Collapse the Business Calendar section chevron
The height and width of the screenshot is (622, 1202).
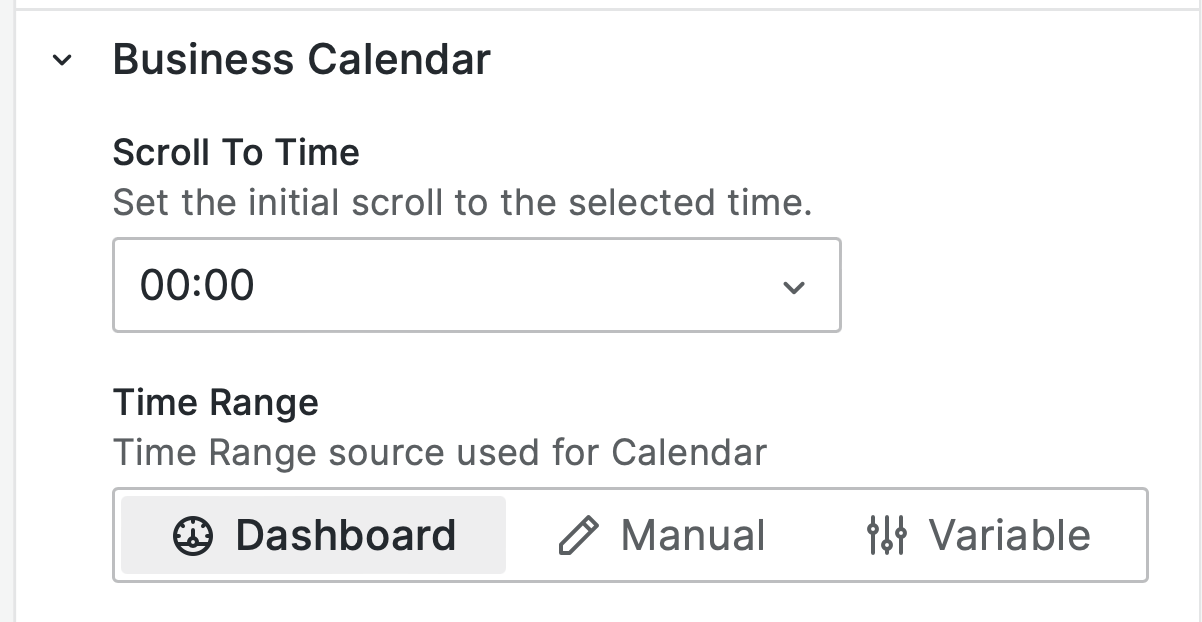coord(62,61)
